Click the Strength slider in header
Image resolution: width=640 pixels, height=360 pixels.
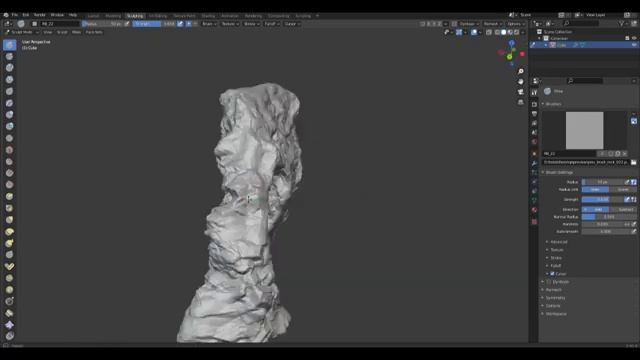click(x=153, y=24)
